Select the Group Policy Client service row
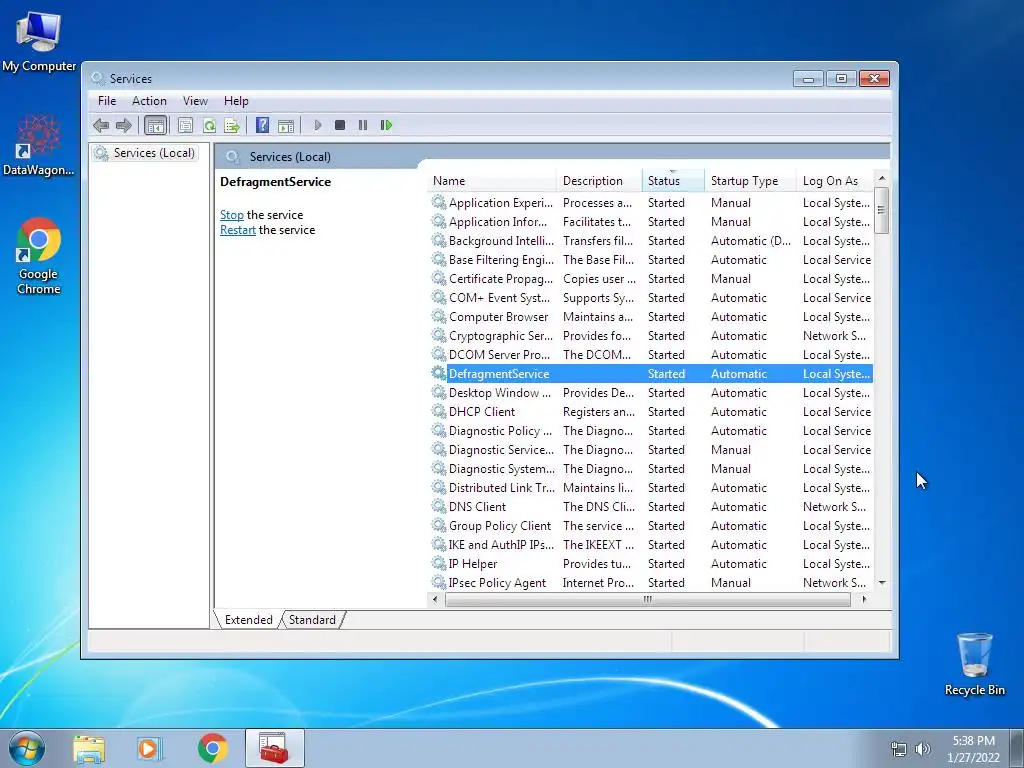 651,525
